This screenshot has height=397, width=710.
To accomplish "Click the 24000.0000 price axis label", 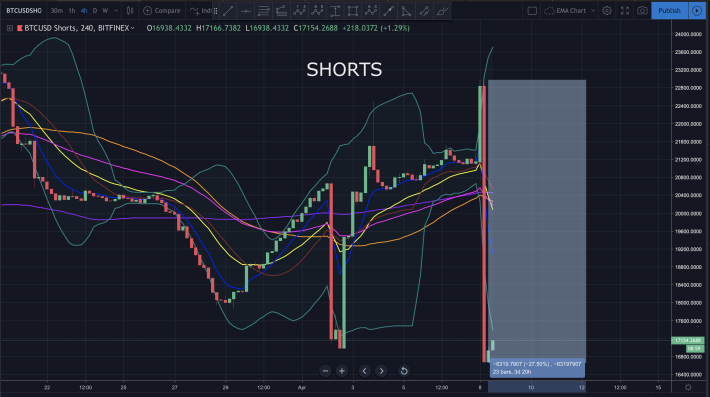I will (688, 34).
